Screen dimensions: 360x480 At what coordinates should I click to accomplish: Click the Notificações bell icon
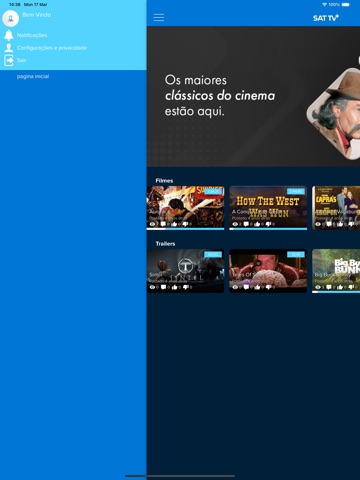tap(9, 35)
